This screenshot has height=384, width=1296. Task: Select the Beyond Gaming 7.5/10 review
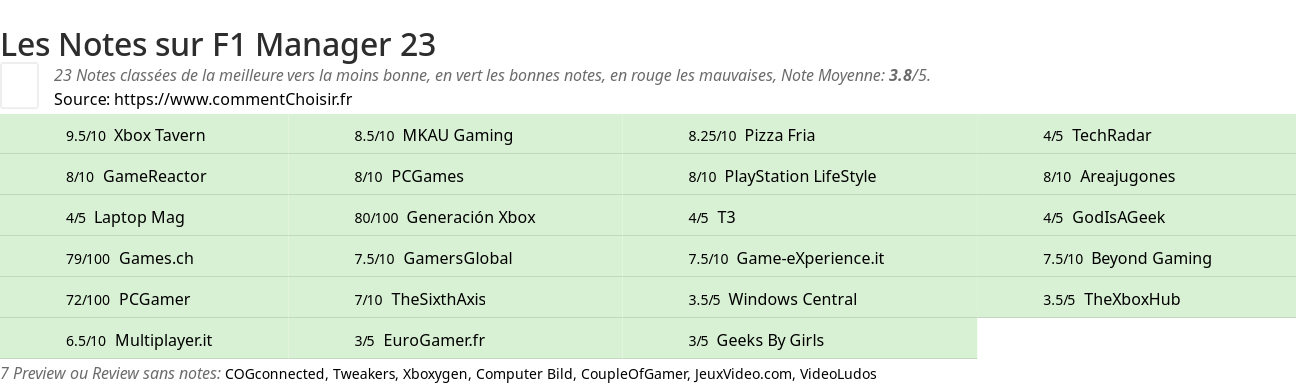pos(1136,258)
